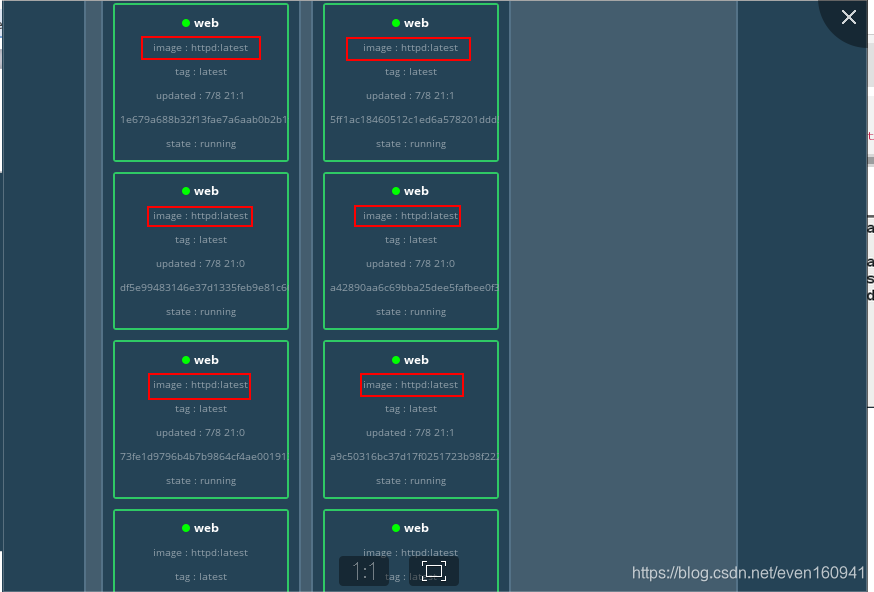Click 'tag : latest' in the 1e679a688b32 card

click(x=201, y=72)
